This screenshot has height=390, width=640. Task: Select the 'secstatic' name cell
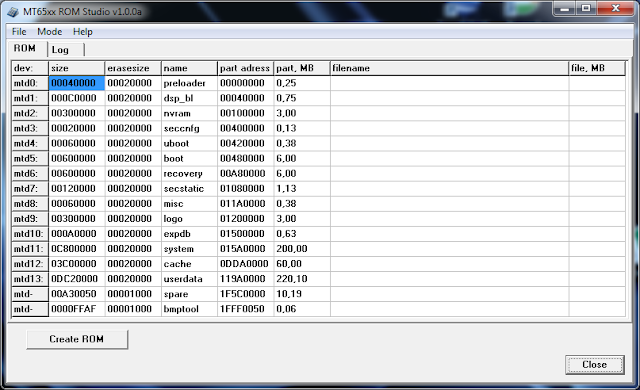(x=189, y=189)
